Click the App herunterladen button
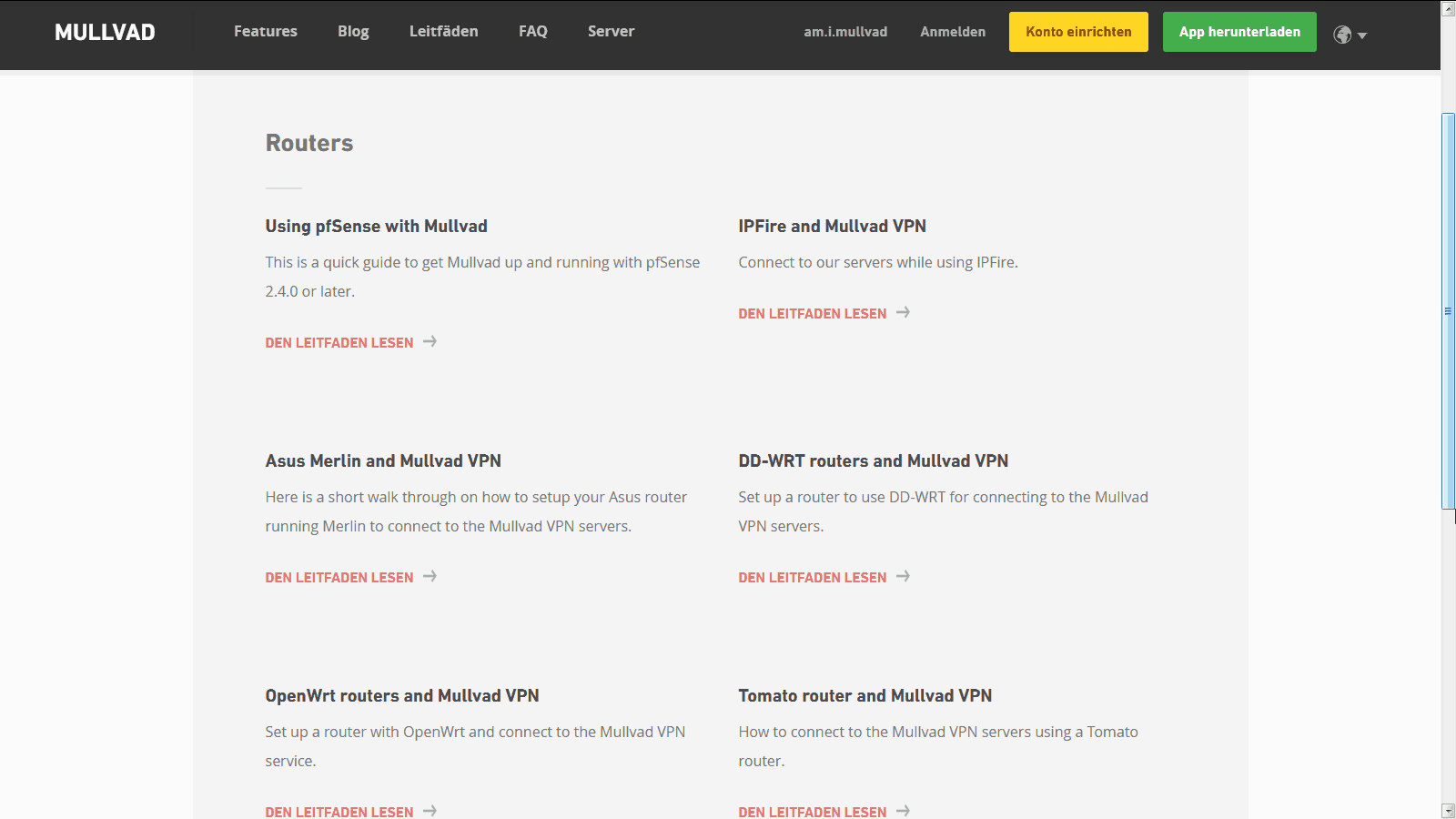This screenshot has width=1456, height=819. tap(1239, 32)
